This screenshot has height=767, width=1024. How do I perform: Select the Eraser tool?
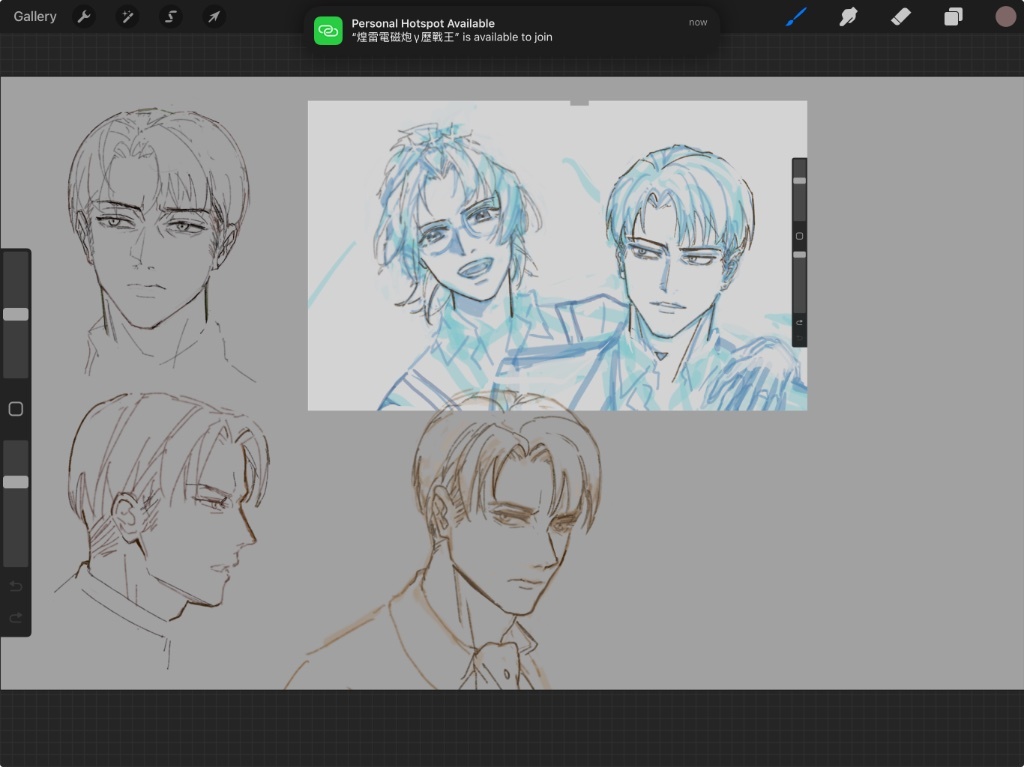[x=901, y=16]
